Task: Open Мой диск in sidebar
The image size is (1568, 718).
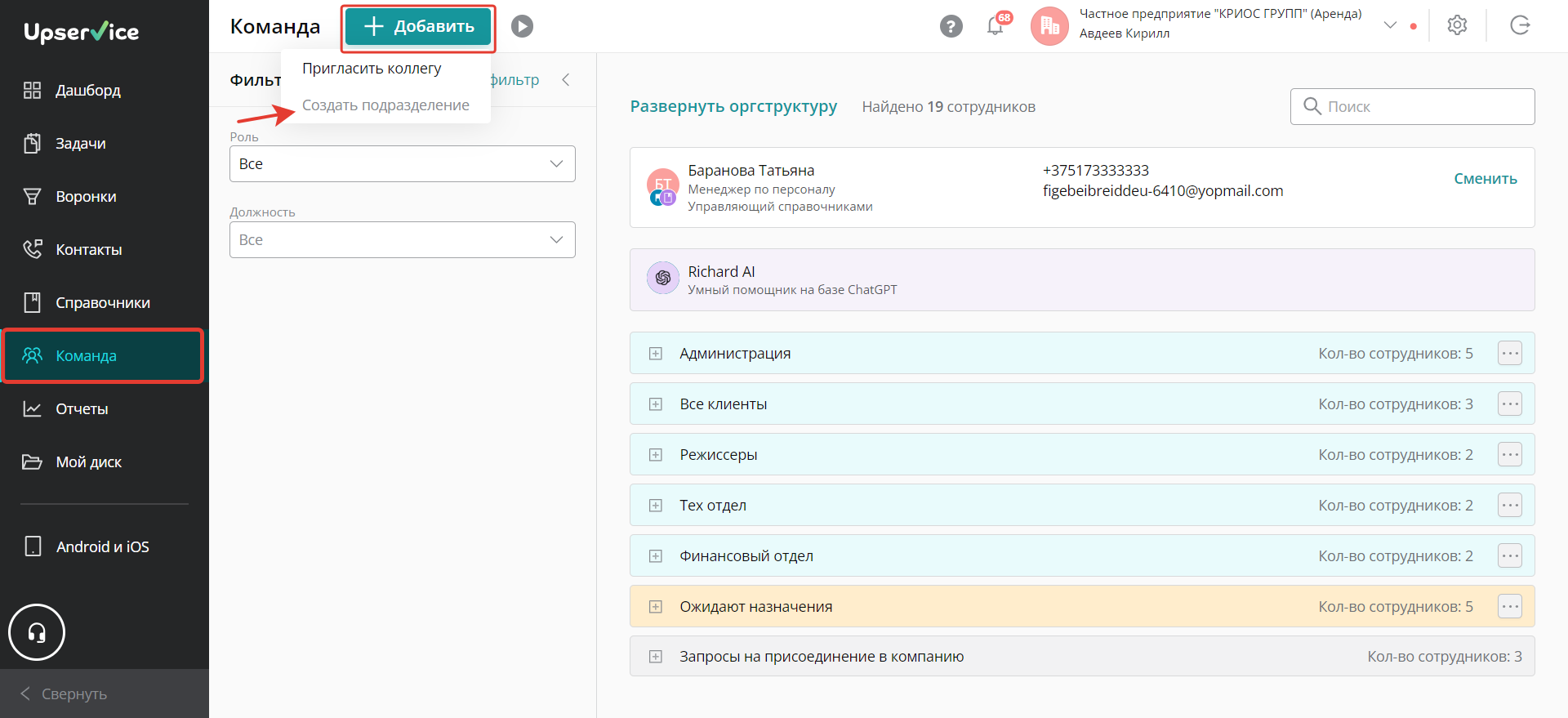Action: [104, 462]
